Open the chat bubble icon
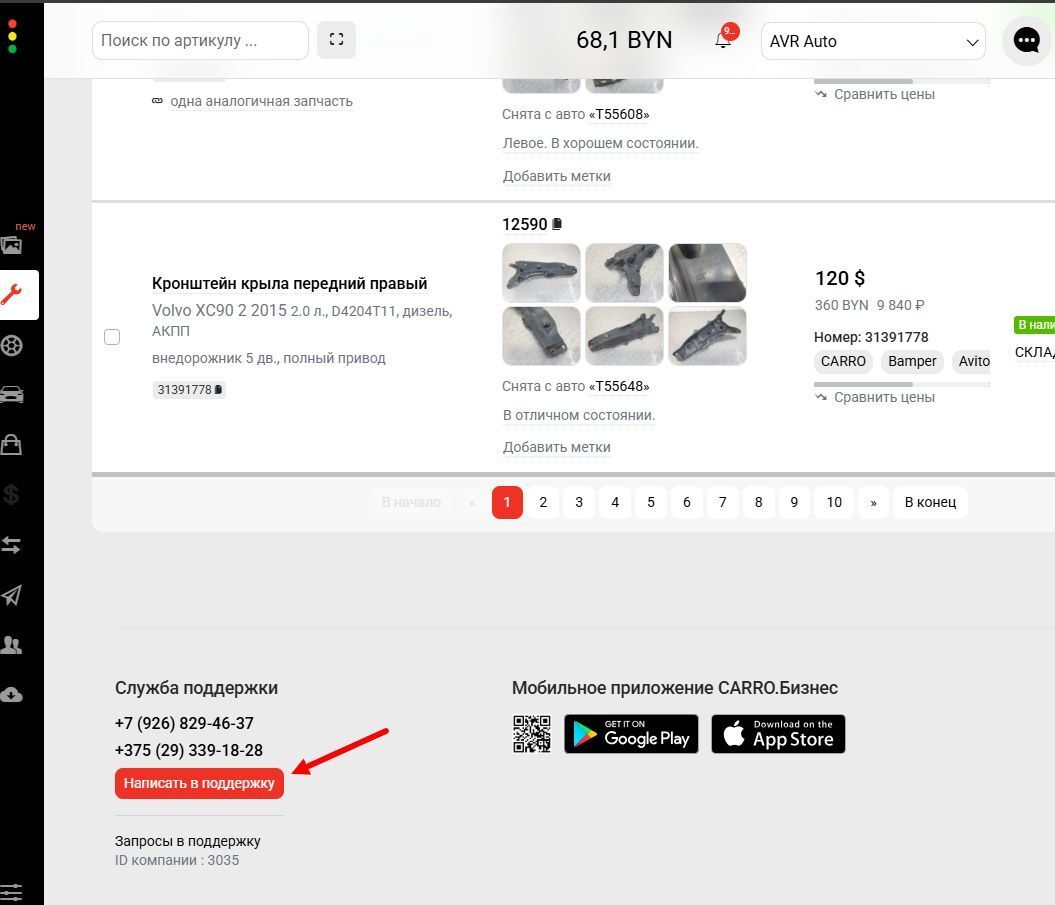1055x905 pixels. 1026,41
